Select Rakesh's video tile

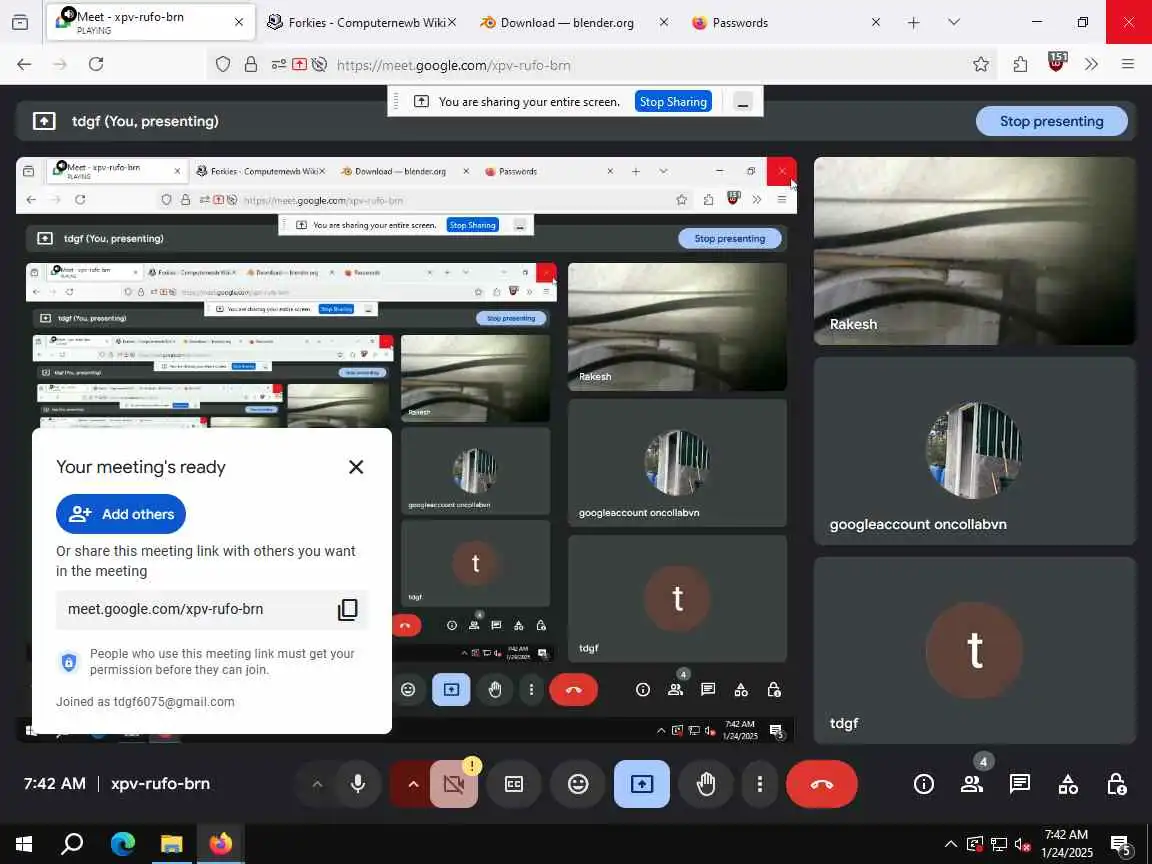pyautogui.click(x=974, y=251)
